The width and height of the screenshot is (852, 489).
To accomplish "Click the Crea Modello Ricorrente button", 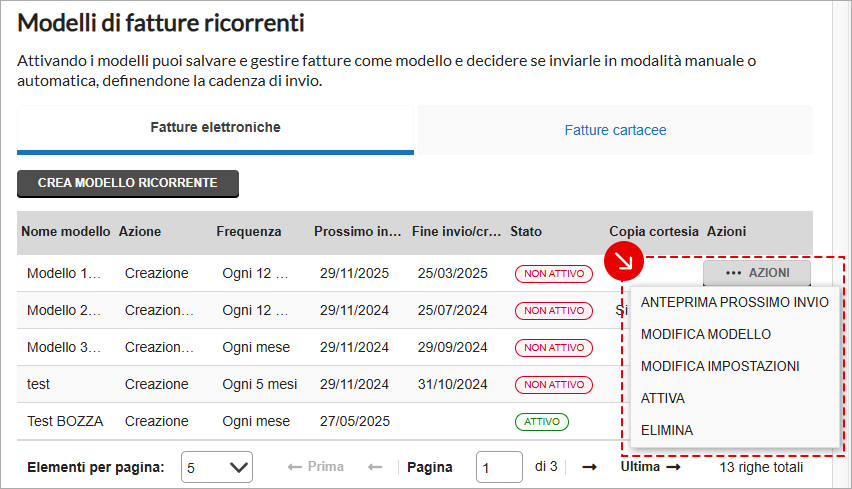I will click(128, 183).
